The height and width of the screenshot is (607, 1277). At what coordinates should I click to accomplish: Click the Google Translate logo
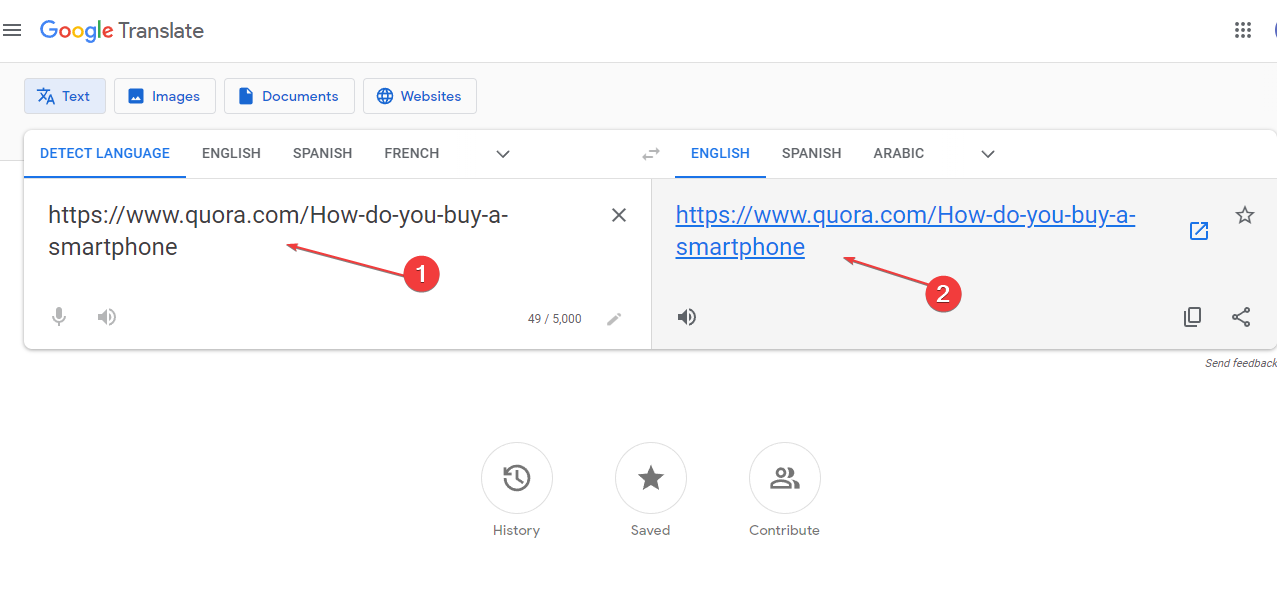coord(122,31)
